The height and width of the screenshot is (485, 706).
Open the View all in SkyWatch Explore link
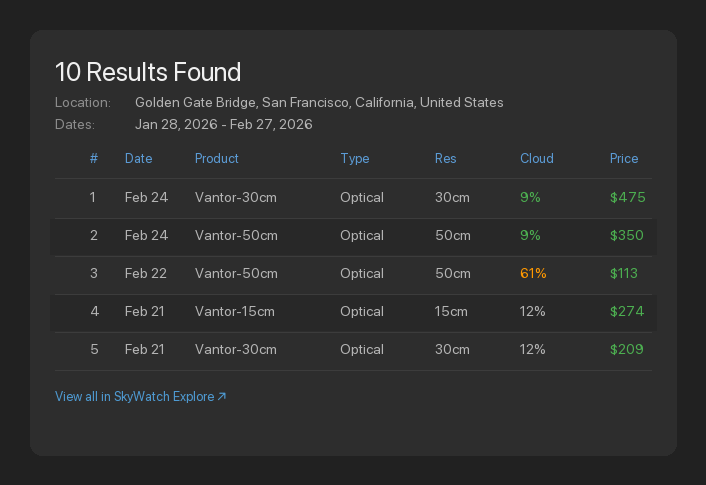135,397
